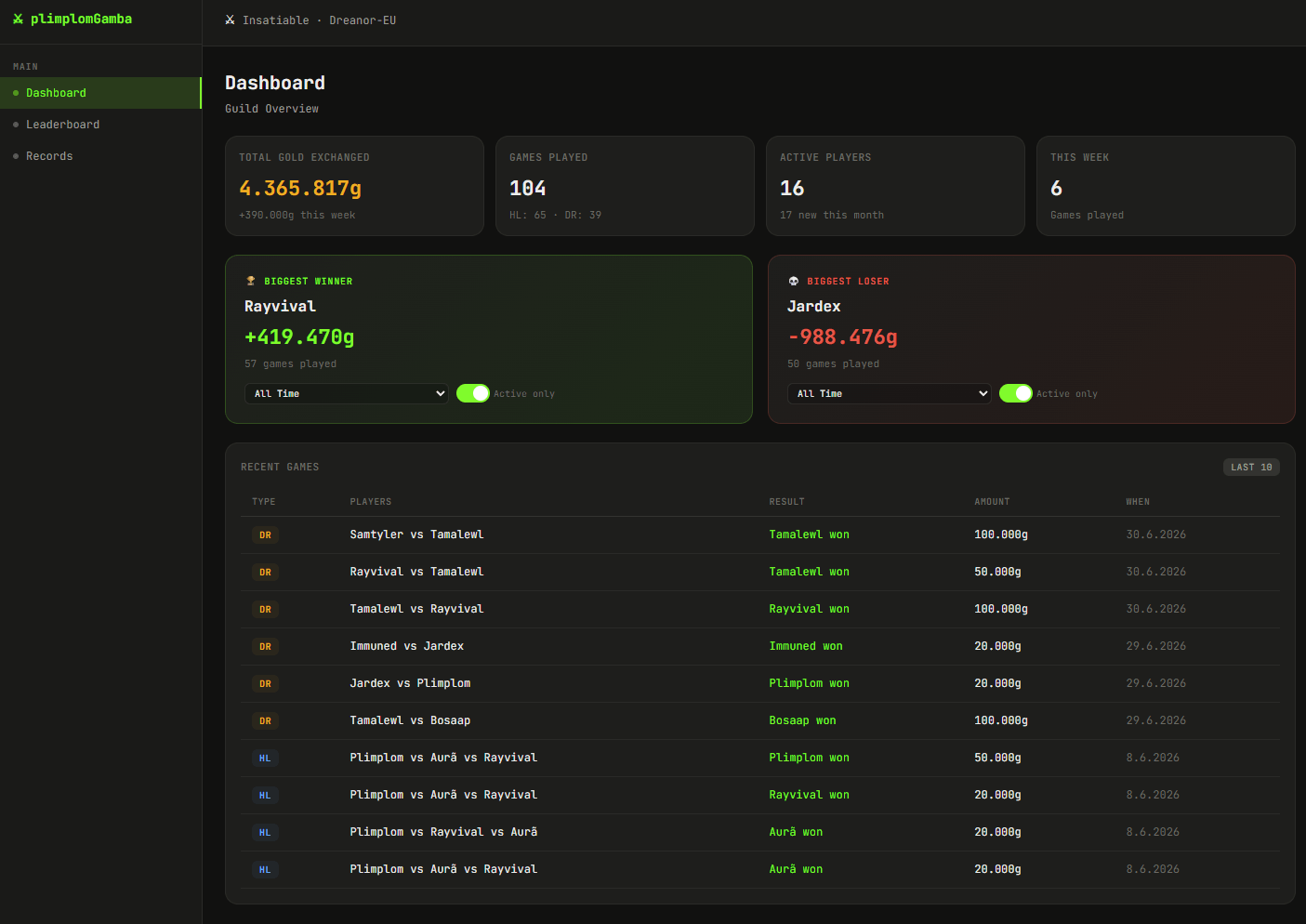Click '17 new this month' subtext
This screenshot has height=924, width=1306.
point(832,215)
